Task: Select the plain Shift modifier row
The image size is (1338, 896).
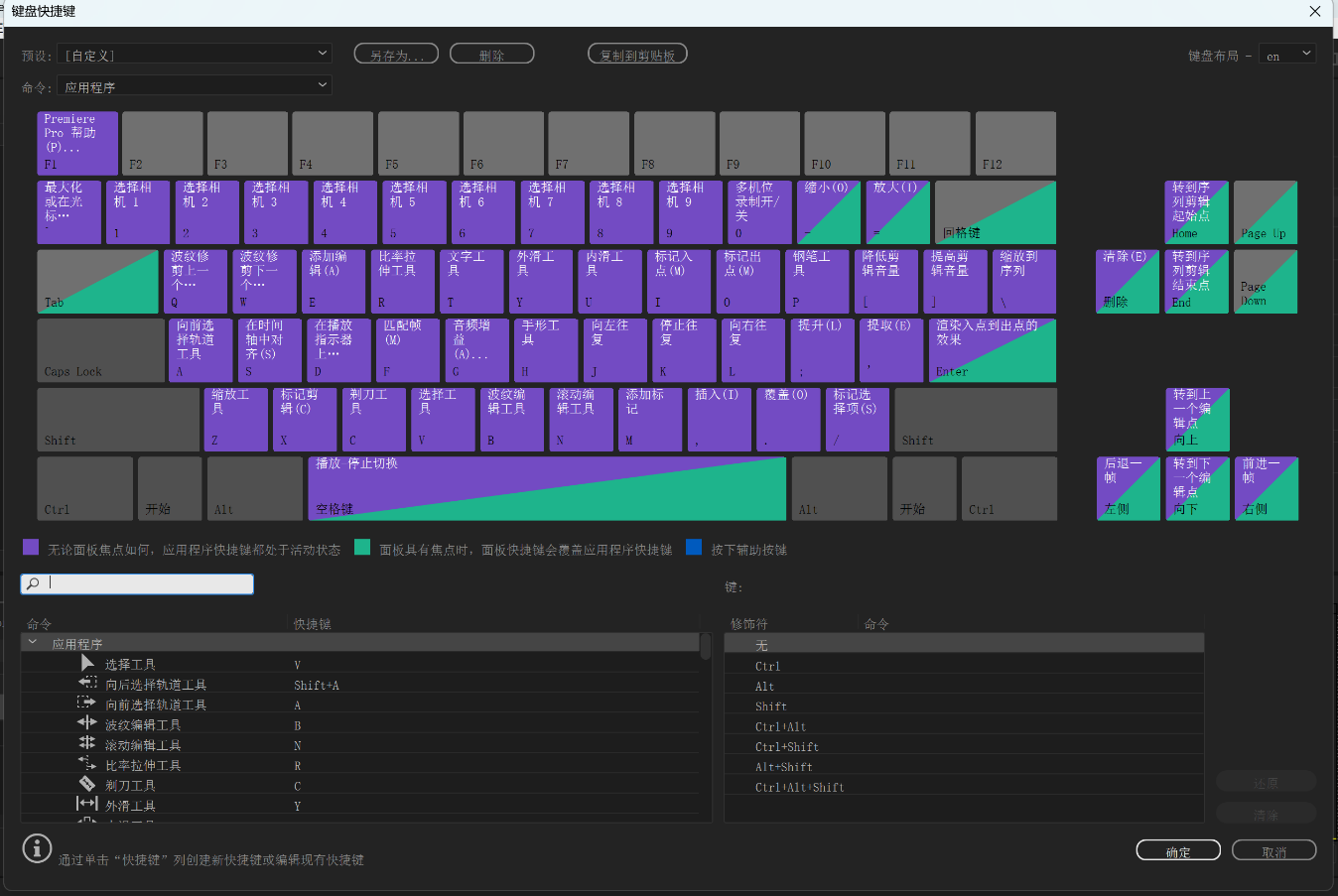Action: click(964, 705)
